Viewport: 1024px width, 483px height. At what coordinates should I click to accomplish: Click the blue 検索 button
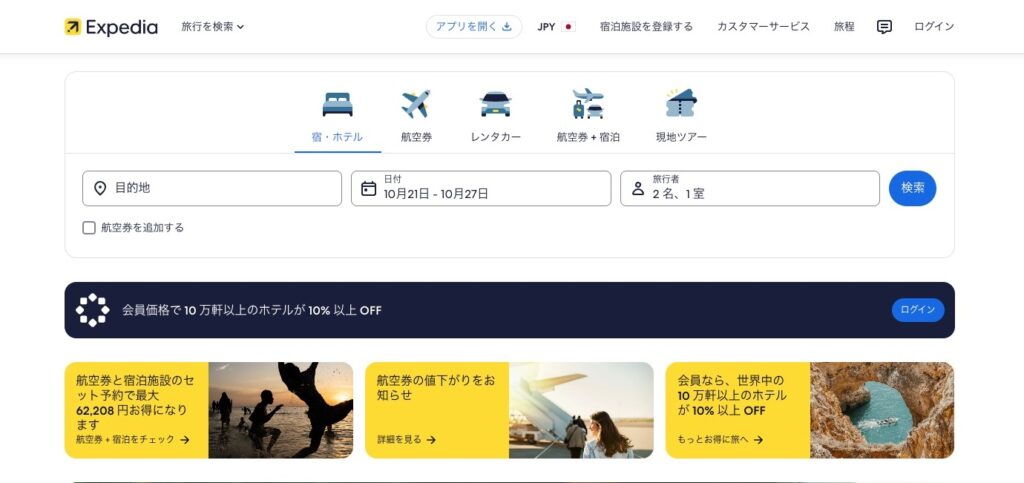(x=912, y=188)
